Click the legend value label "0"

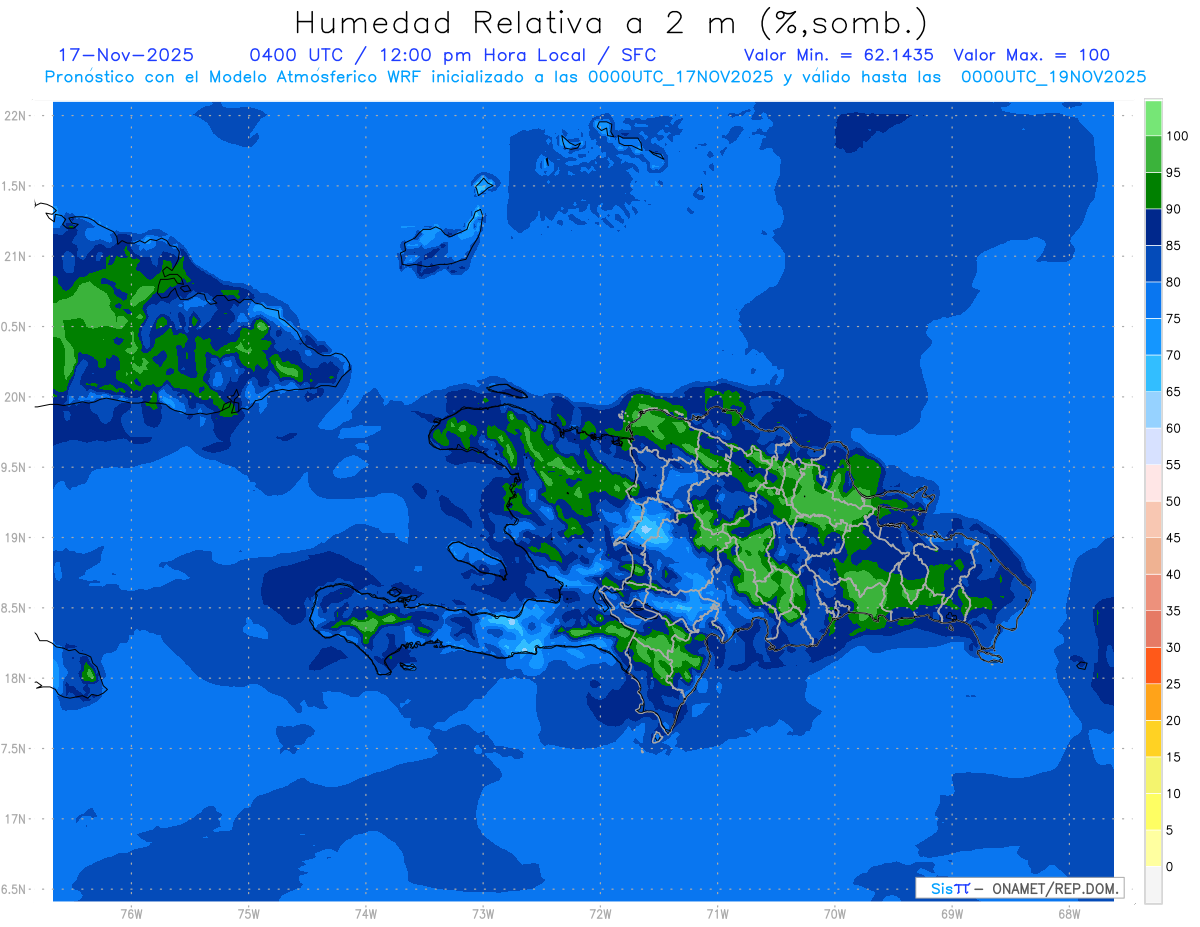(x=1170, y=866)
